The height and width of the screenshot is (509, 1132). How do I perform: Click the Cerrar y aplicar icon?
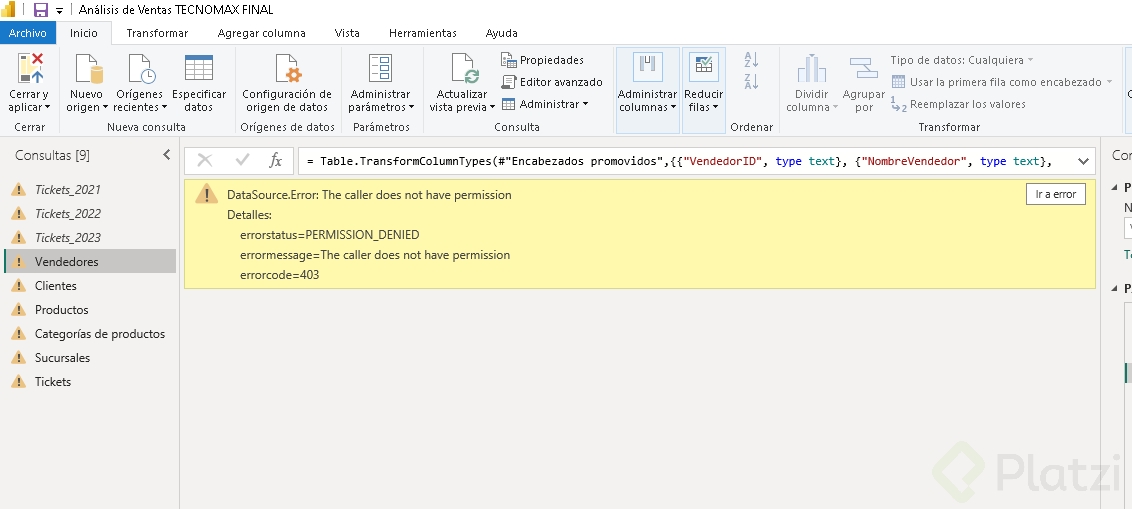click(x=29, y=68)
